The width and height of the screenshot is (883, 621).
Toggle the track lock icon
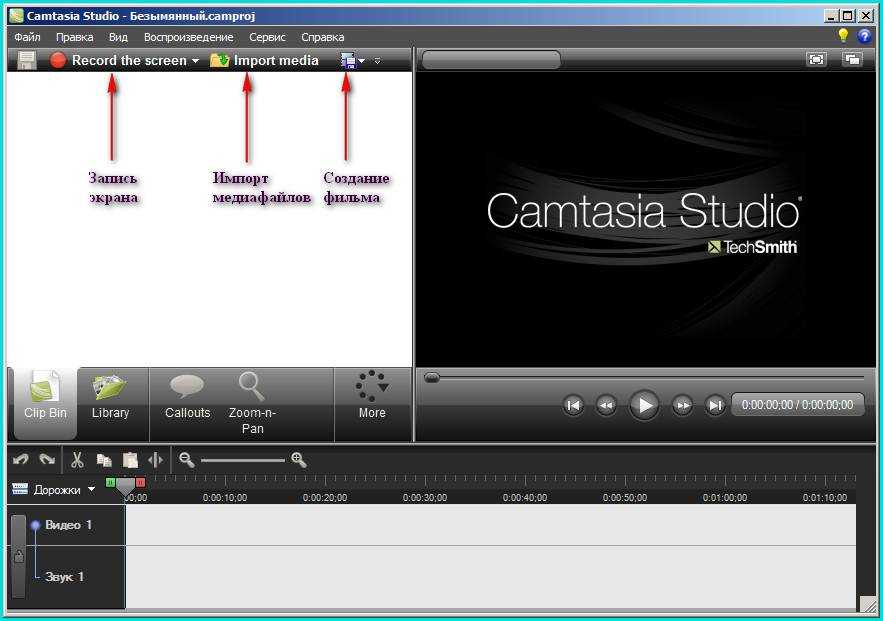[19, 557]
